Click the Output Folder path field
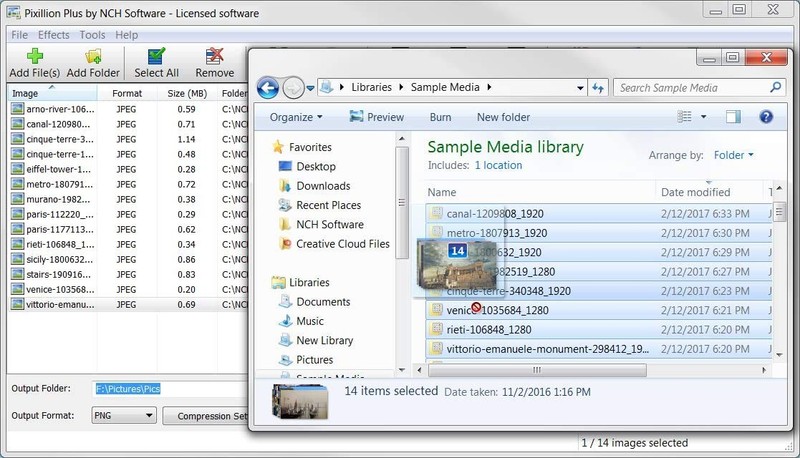This screenshot has width=800, height=458. (x=170, y=389)
